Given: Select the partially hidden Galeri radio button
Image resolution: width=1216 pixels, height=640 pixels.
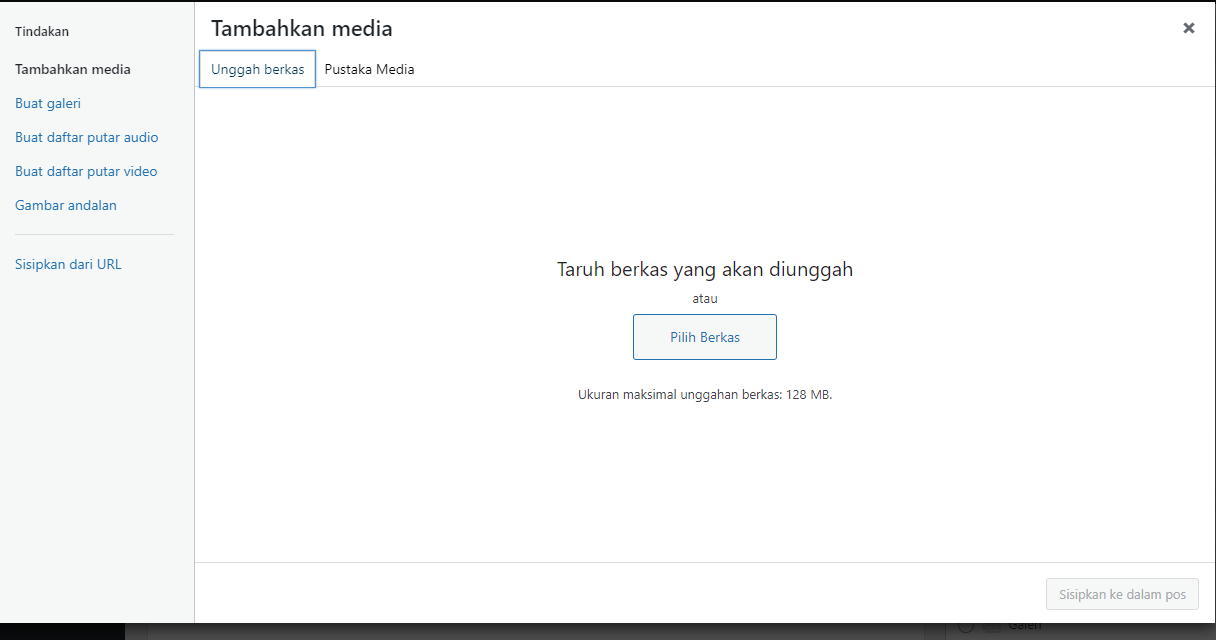Looking at the screenshot, I should (966, 628).
